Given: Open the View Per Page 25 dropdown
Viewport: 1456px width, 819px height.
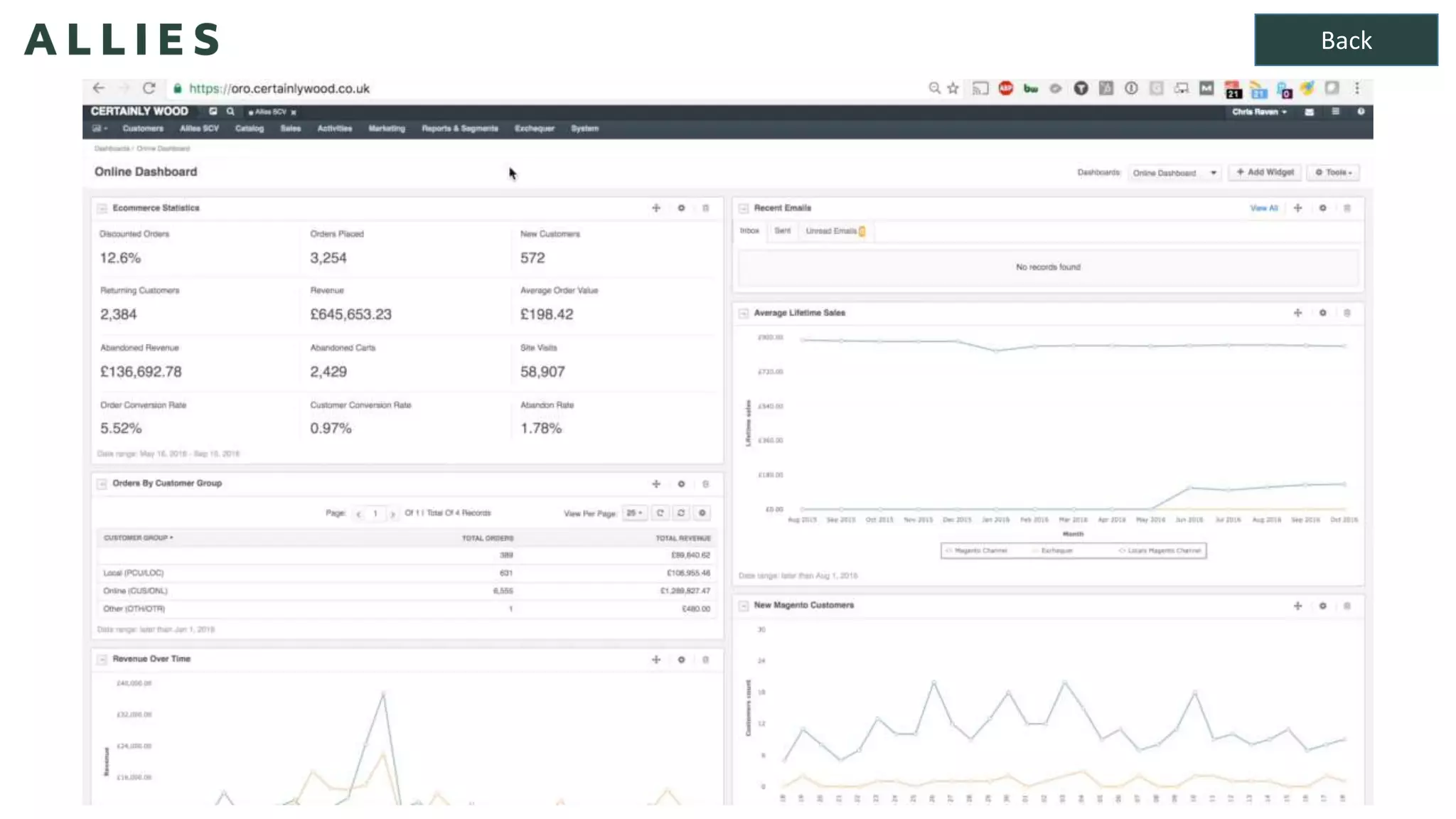Looking at the screenshot, I should pos(634,513).
